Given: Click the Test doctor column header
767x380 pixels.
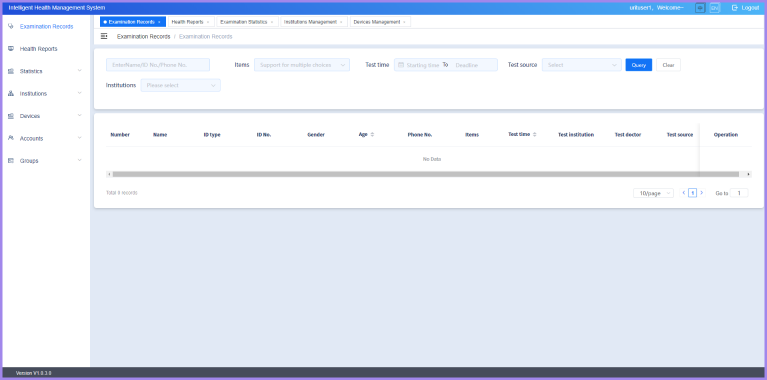Looking at the screenshot, I should (x=628, y=134).
